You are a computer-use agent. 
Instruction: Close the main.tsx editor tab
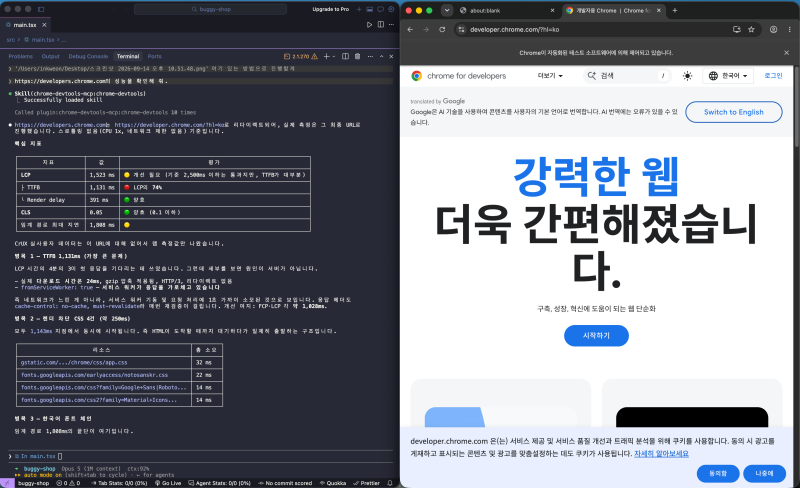(44, 25)
